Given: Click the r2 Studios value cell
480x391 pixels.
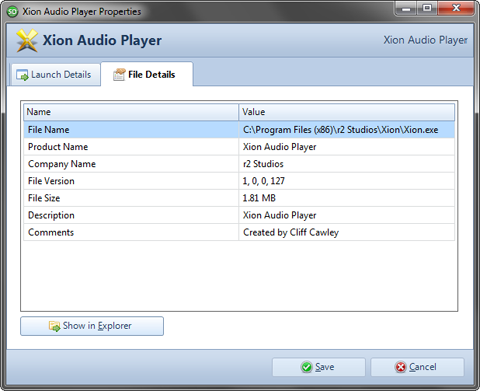Looking at the screenshot, I should tap(347, 164).
